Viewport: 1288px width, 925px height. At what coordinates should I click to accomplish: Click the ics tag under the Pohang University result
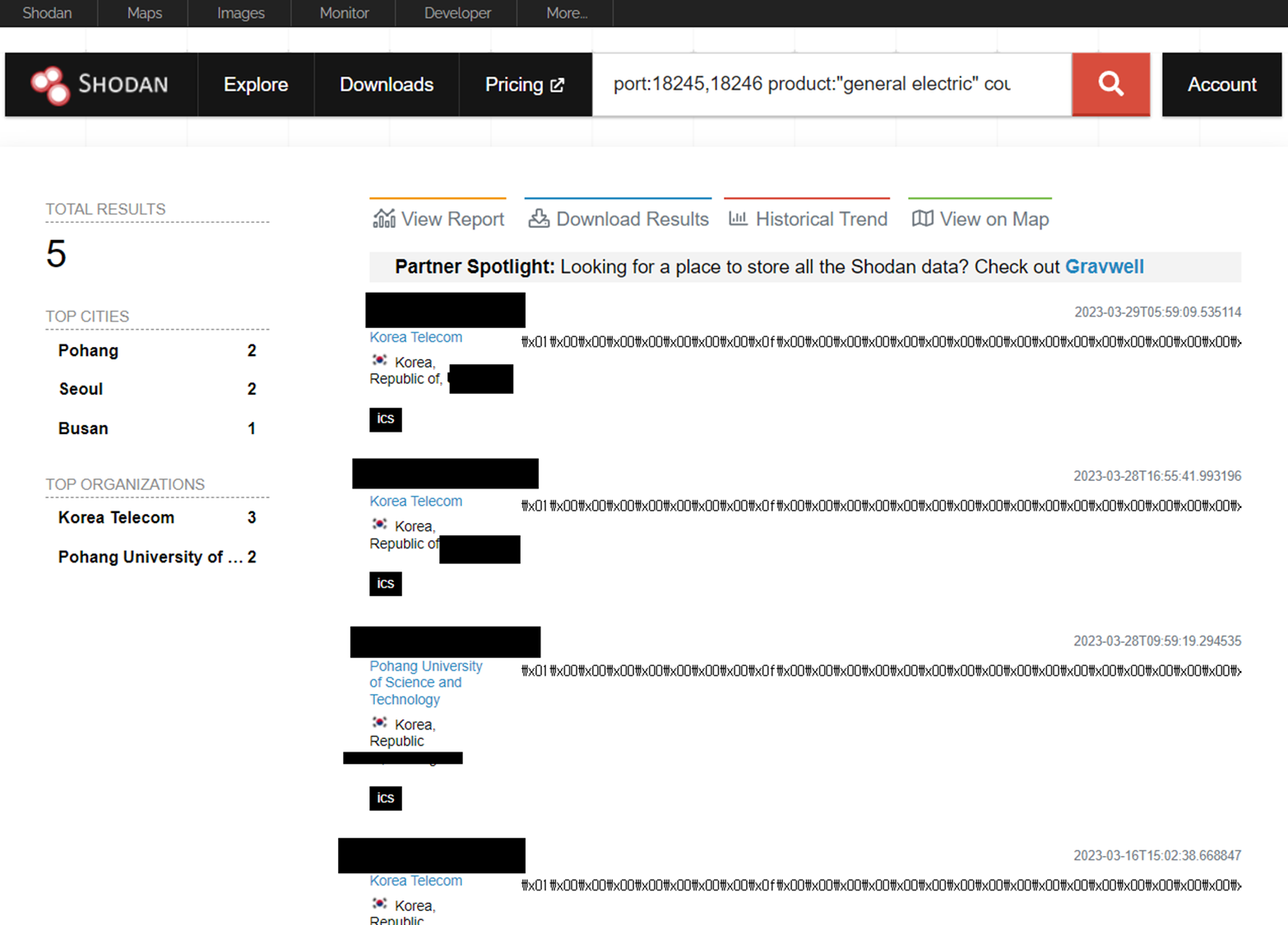tap(385, 798)
